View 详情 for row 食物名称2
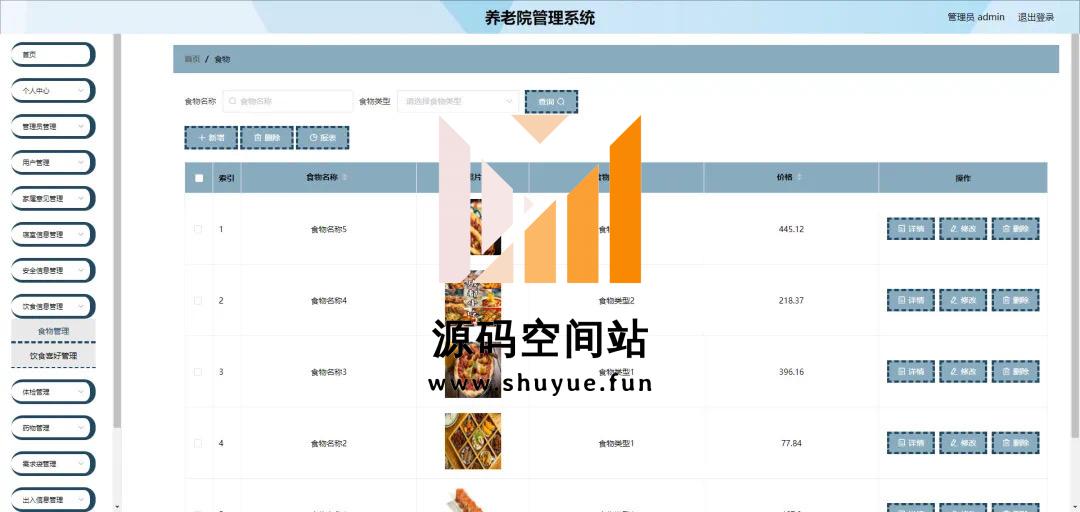1080x512 pixels. pos(911,442)
